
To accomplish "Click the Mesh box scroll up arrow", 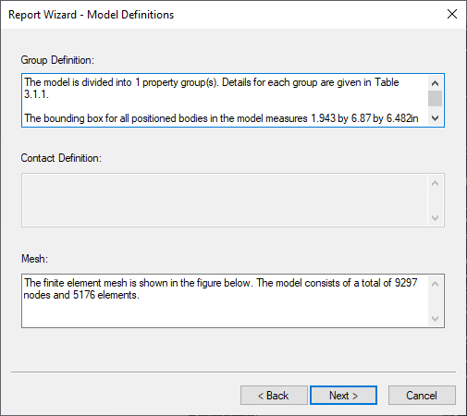I will (x=435, y=284).
